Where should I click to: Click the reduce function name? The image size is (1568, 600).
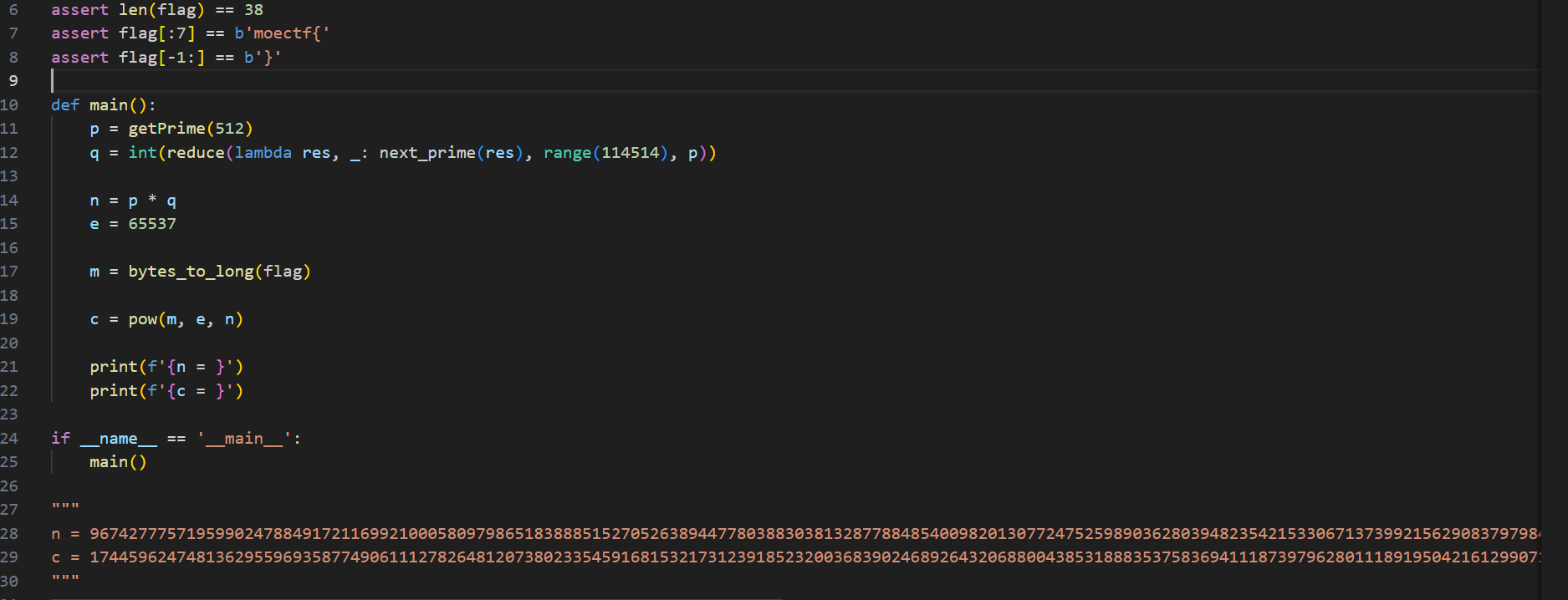(196, 153)
